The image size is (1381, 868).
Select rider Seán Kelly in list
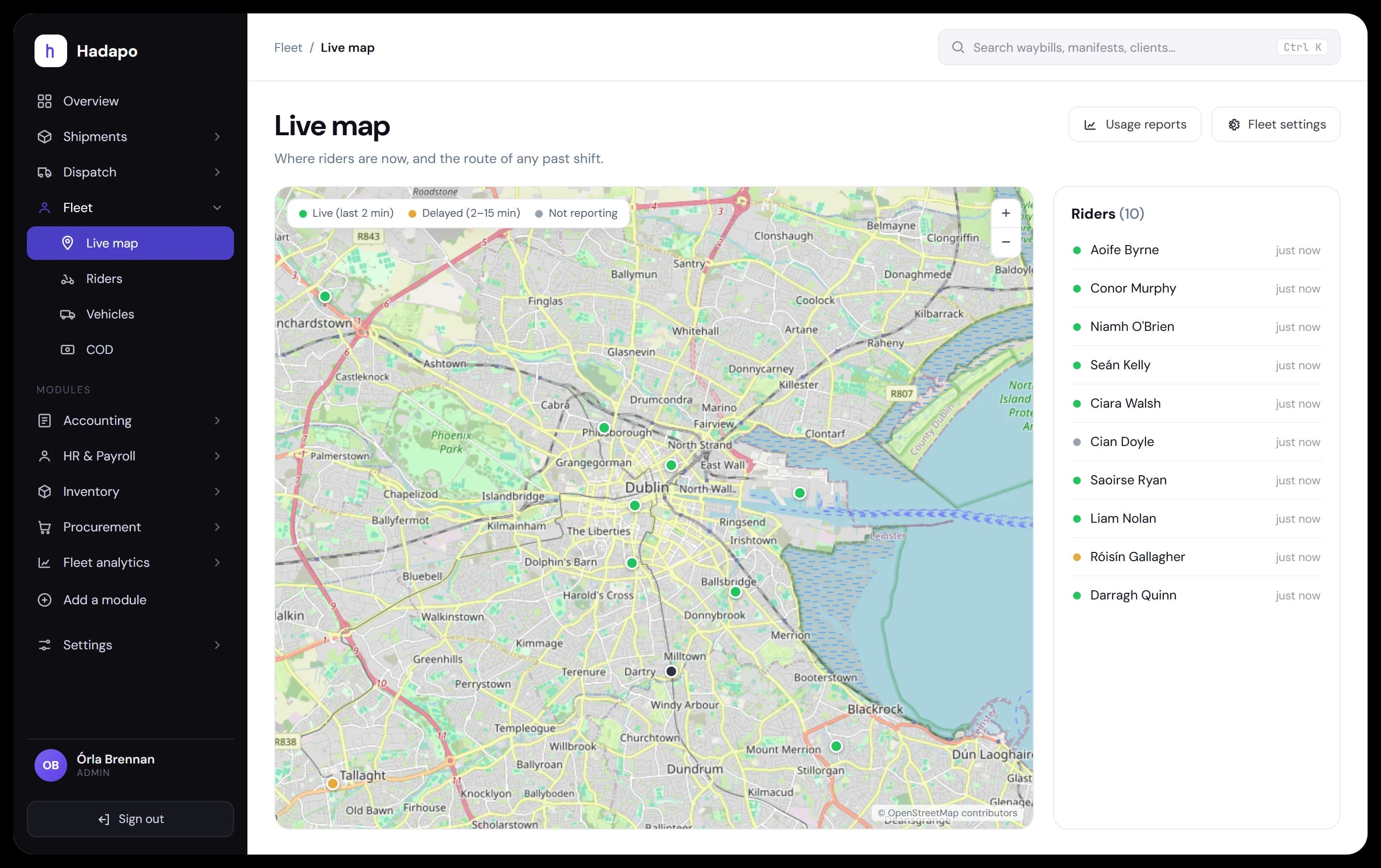tap(1196, 365)
